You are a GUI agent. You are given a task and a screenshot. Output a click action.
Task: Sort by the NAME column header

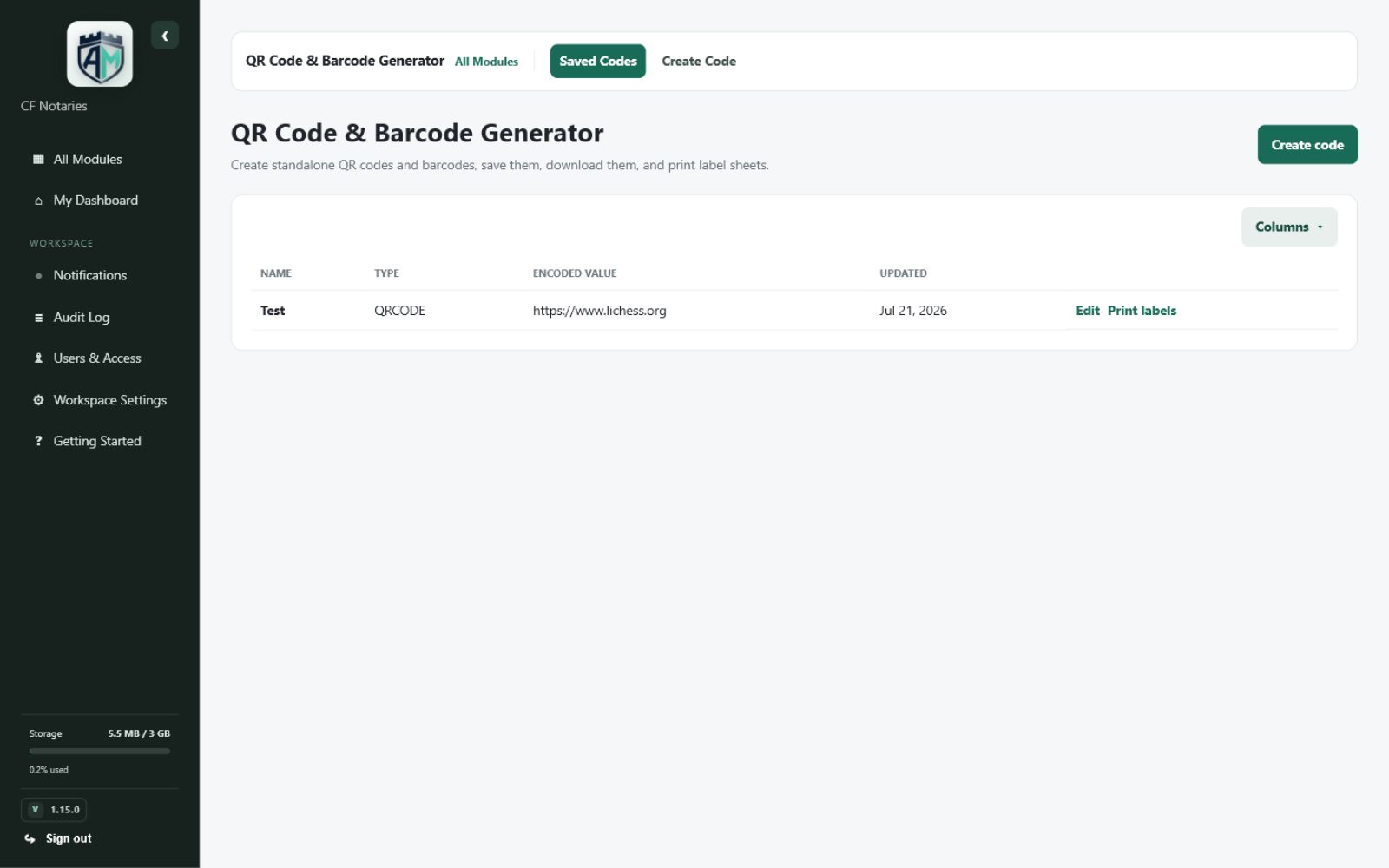click(276, 273)
